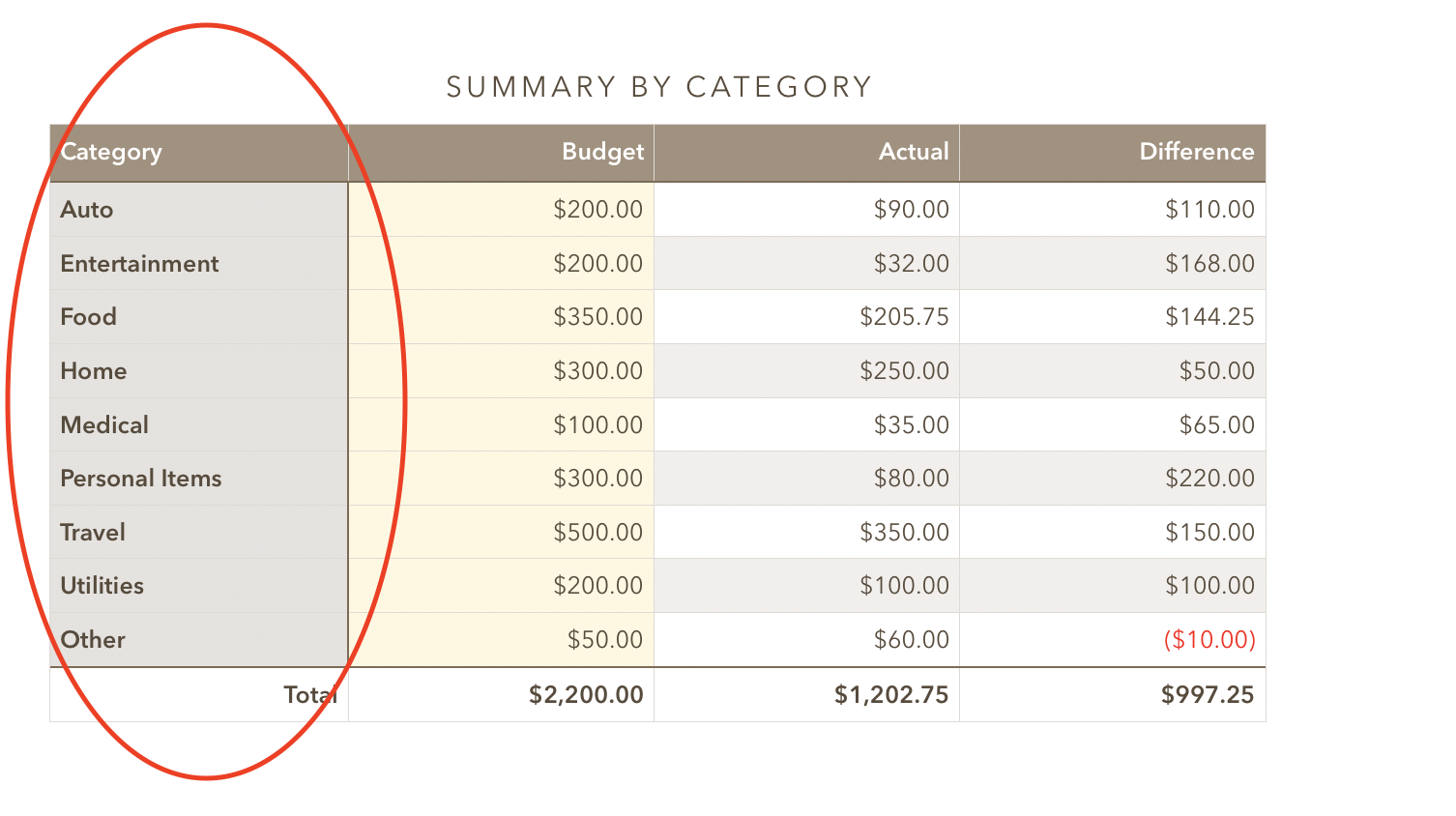Select the Food actual cell $205.75

click(904, 317)
